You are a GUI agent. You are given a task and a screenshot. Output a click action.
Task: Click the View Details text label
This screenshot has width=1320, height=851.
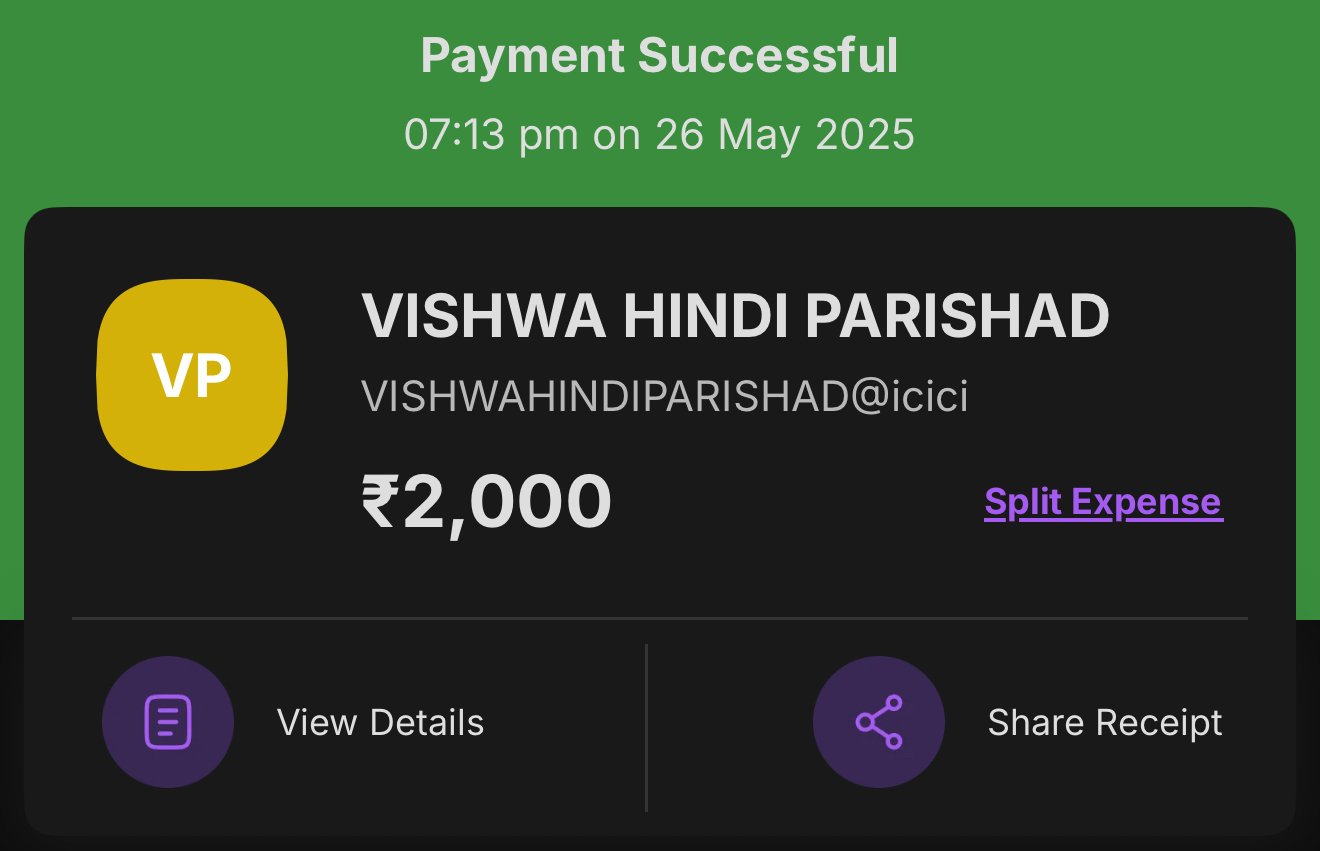tap(381, 723)
